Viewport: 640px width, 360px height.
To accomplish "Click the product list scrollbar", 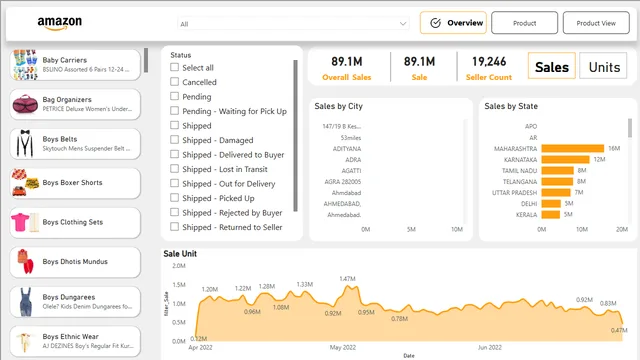I will tap(146, 60).
